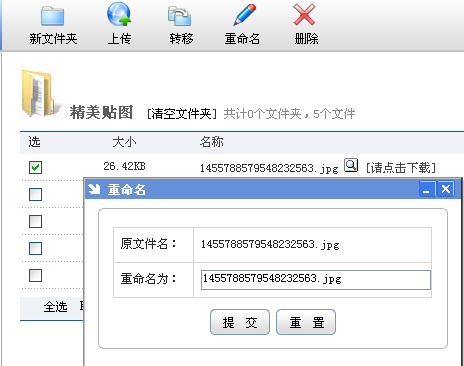
Task: Click the 选 column header
Action: click(34, 142)
